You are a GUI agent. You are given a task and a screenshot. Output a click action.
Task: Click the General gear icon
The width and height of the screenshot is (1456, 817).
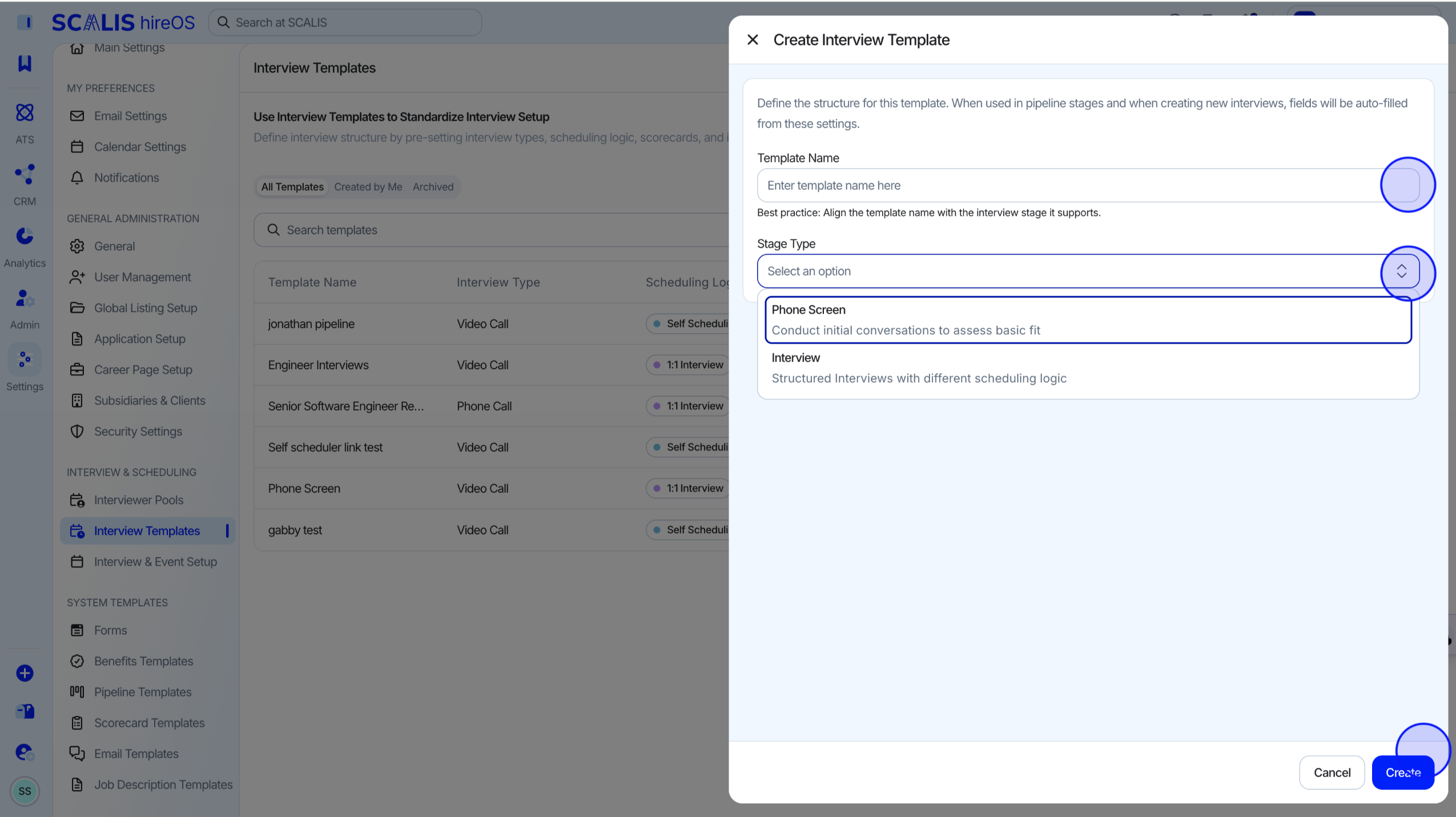click(77, 246)
